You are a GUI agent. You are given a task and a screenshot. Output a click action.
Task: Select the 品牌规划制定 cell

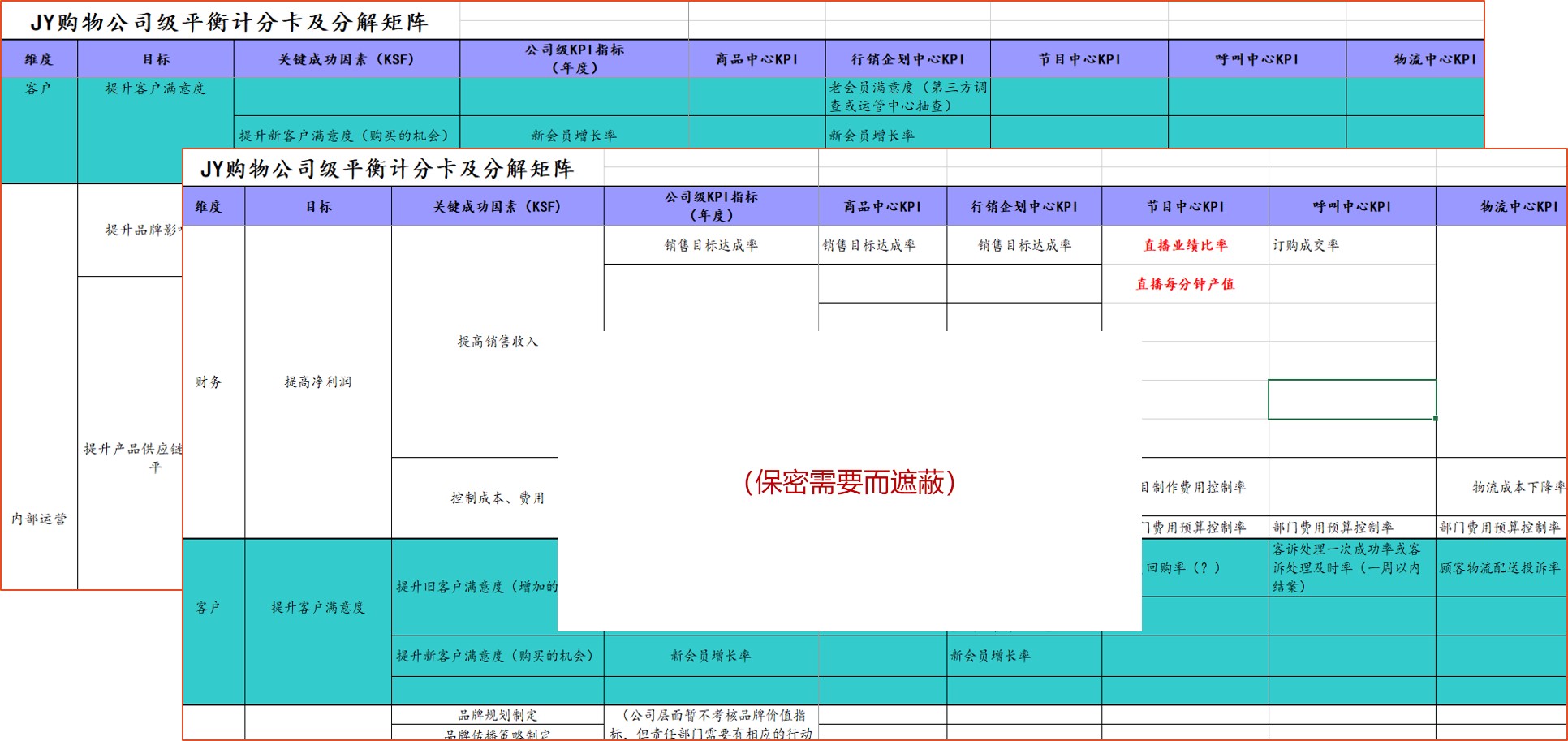click(x=498, y=713)
